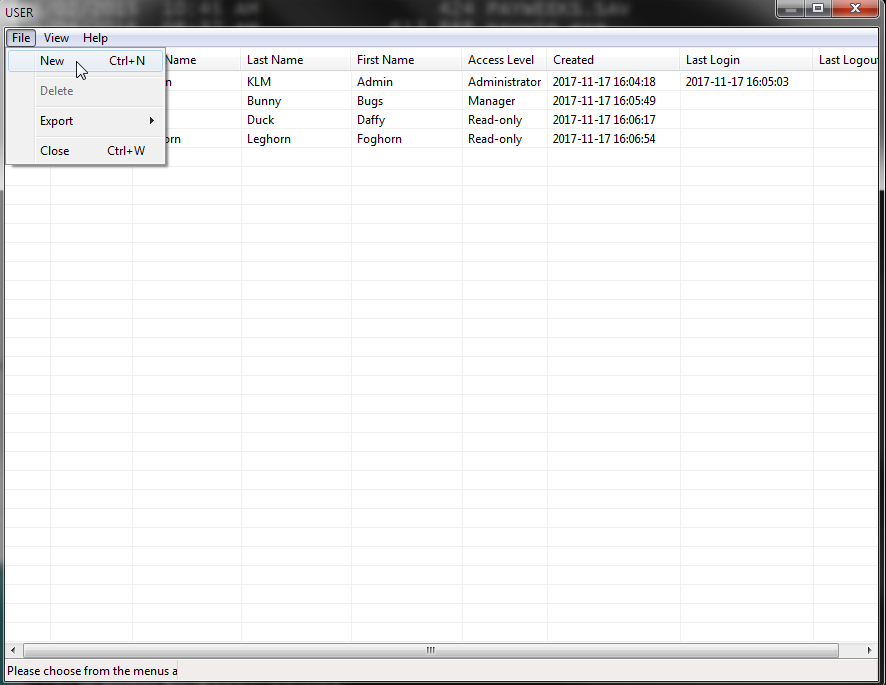886x685 pixels.
Task: Minimize the USER window
Action: tap(791, 9)
